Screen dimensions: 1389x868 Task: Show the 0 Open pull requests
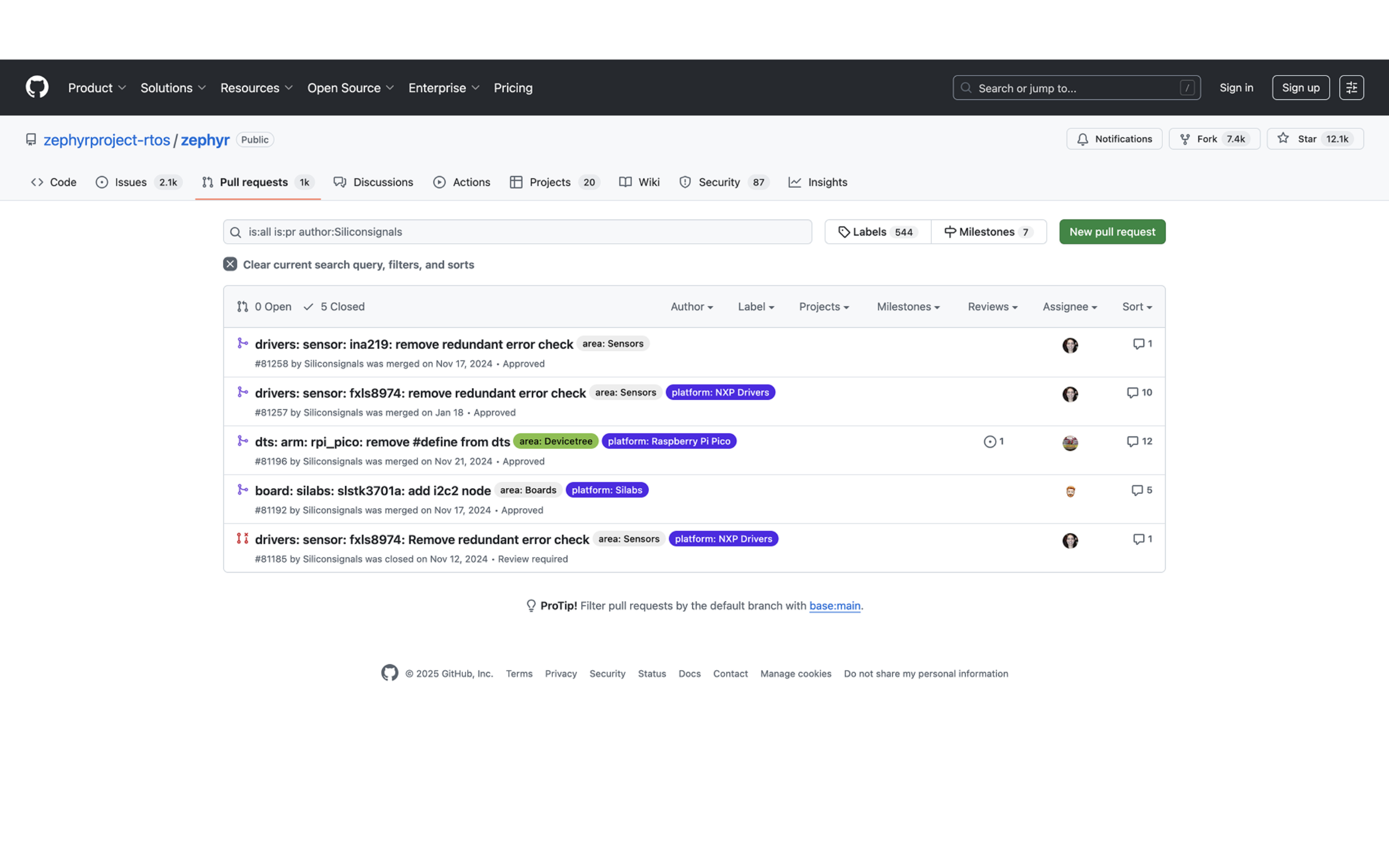click(264, 307)
